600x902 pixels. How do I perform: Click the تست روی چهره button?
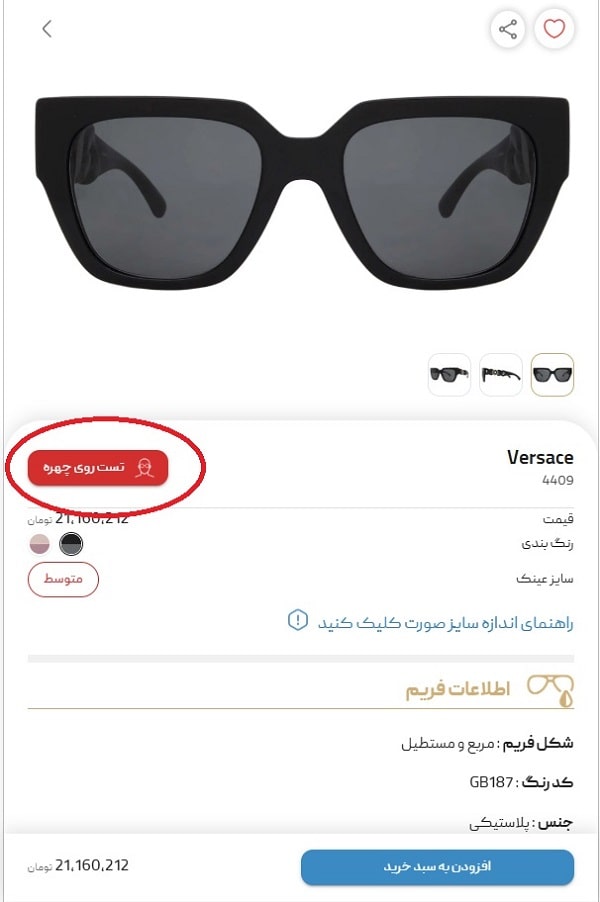[98, 468]
